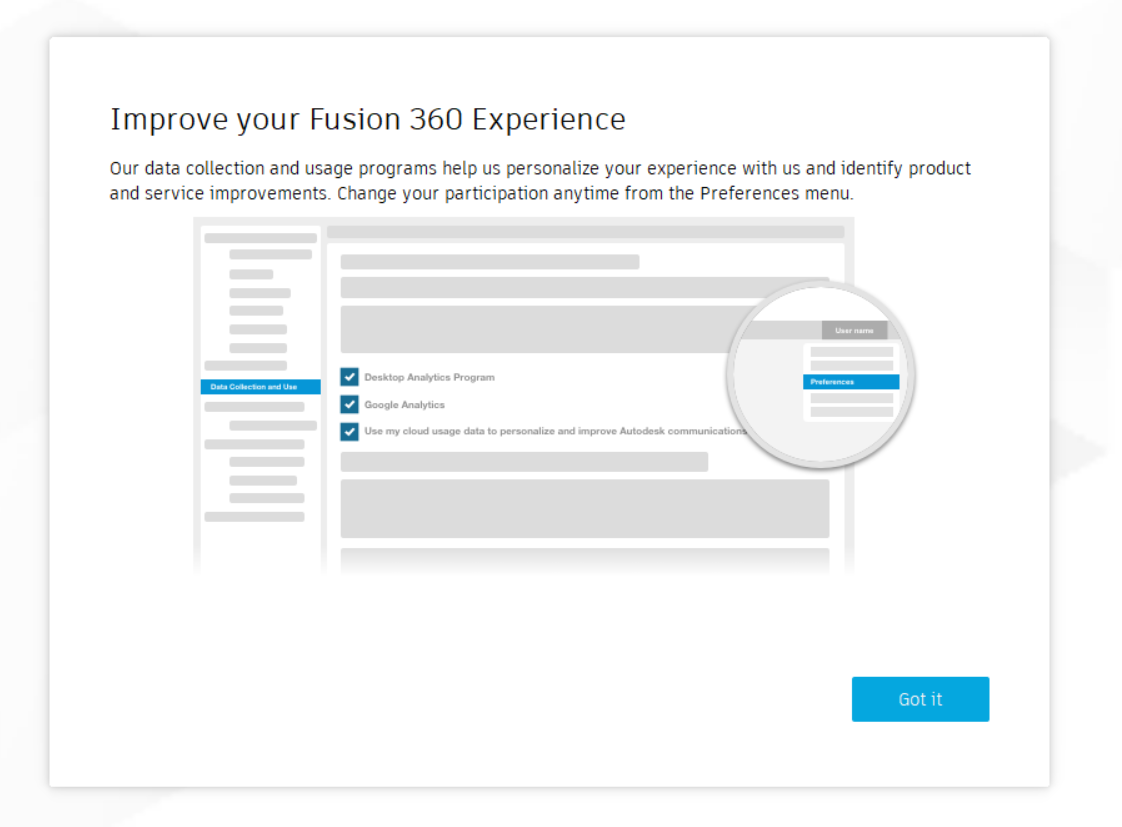Viewport: 1122px width, 827px height.
Task: Select the menu row just above Preferences
Action: [852, 366]
